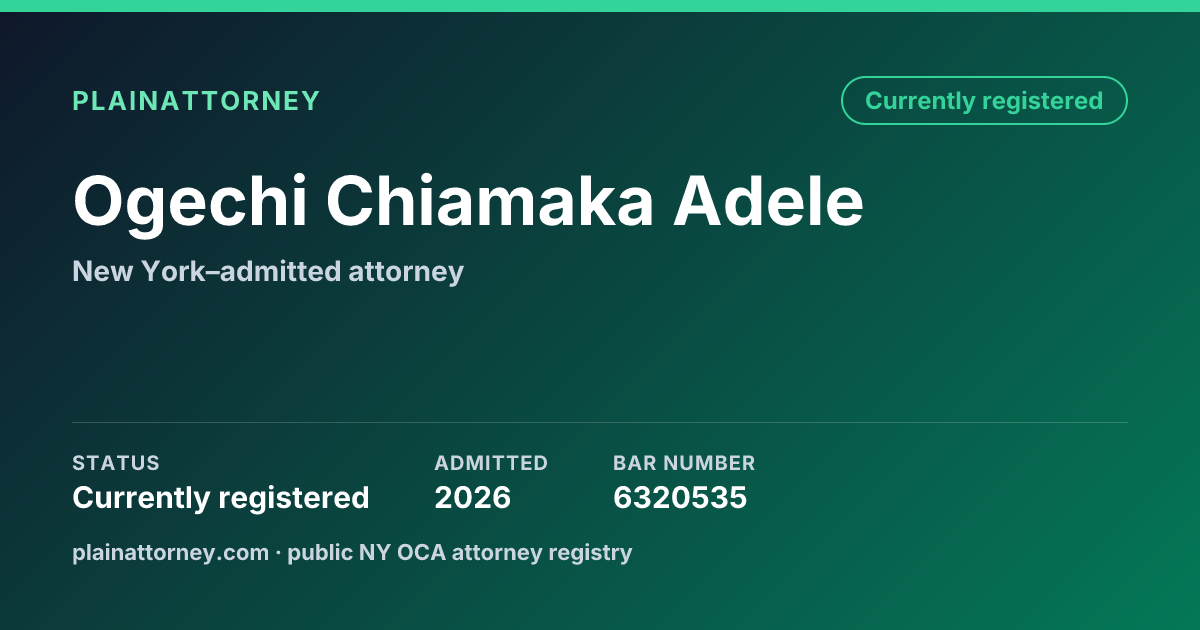The width and height of the screenshot is (1200, 630).
Task: Click the horizontal divider line above STATUS
Action: pos(600,422)
